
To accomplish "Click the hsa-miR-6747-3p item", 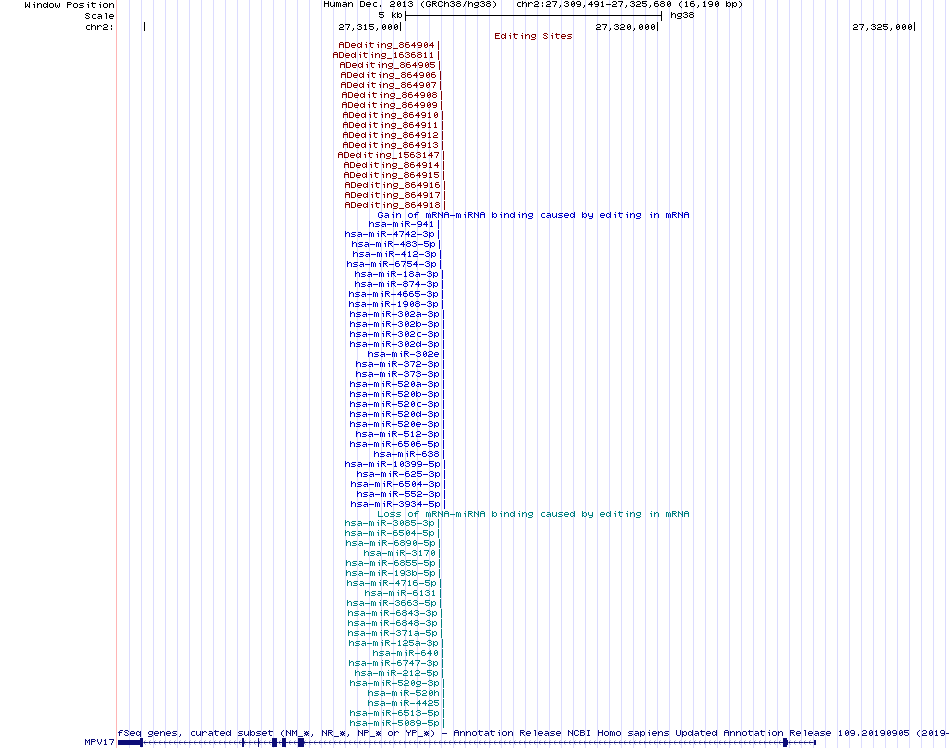I will [x=393, y=663].
